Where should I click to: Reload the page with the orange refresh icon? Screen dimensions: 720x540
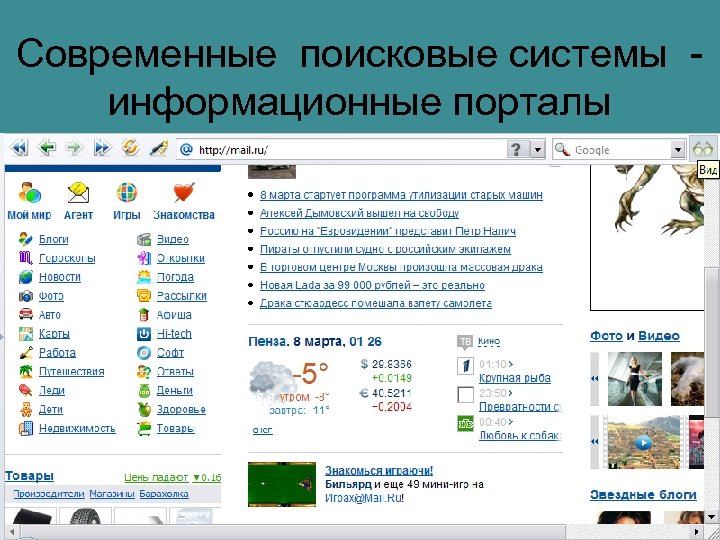130,148
